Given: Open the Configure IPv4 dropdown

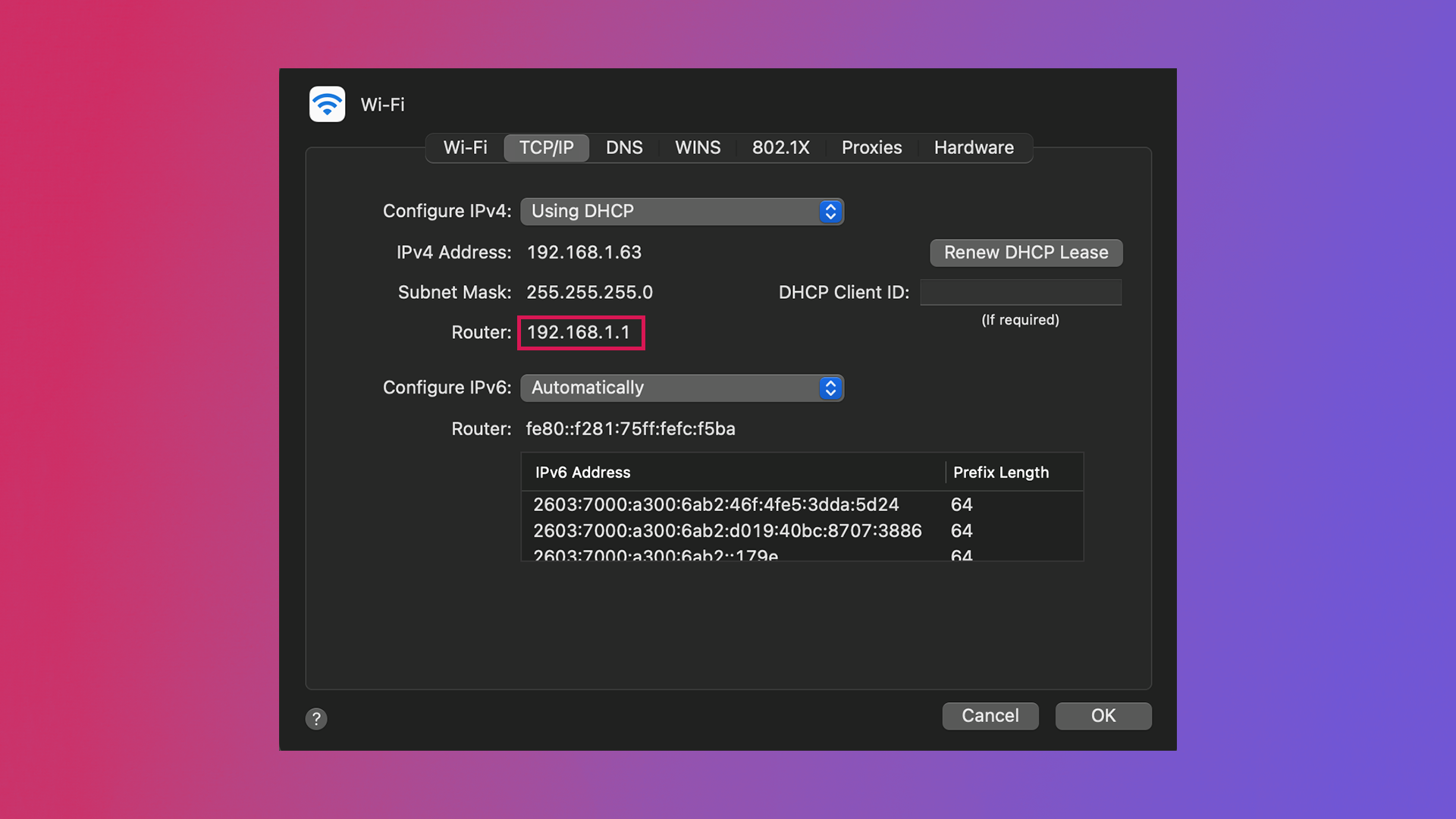Looking at the screenshot, I should point(682,212).
